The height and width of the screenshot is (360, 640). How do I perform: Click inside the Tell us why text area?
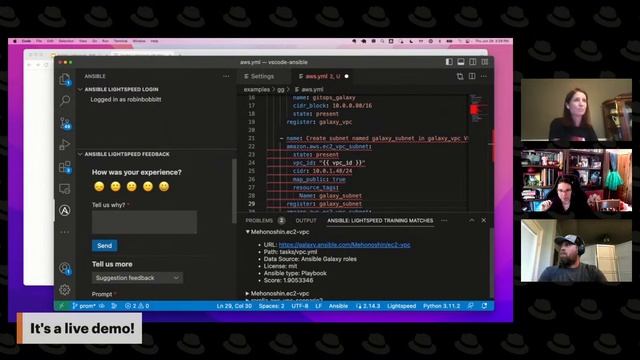click(x=144, y=222)
